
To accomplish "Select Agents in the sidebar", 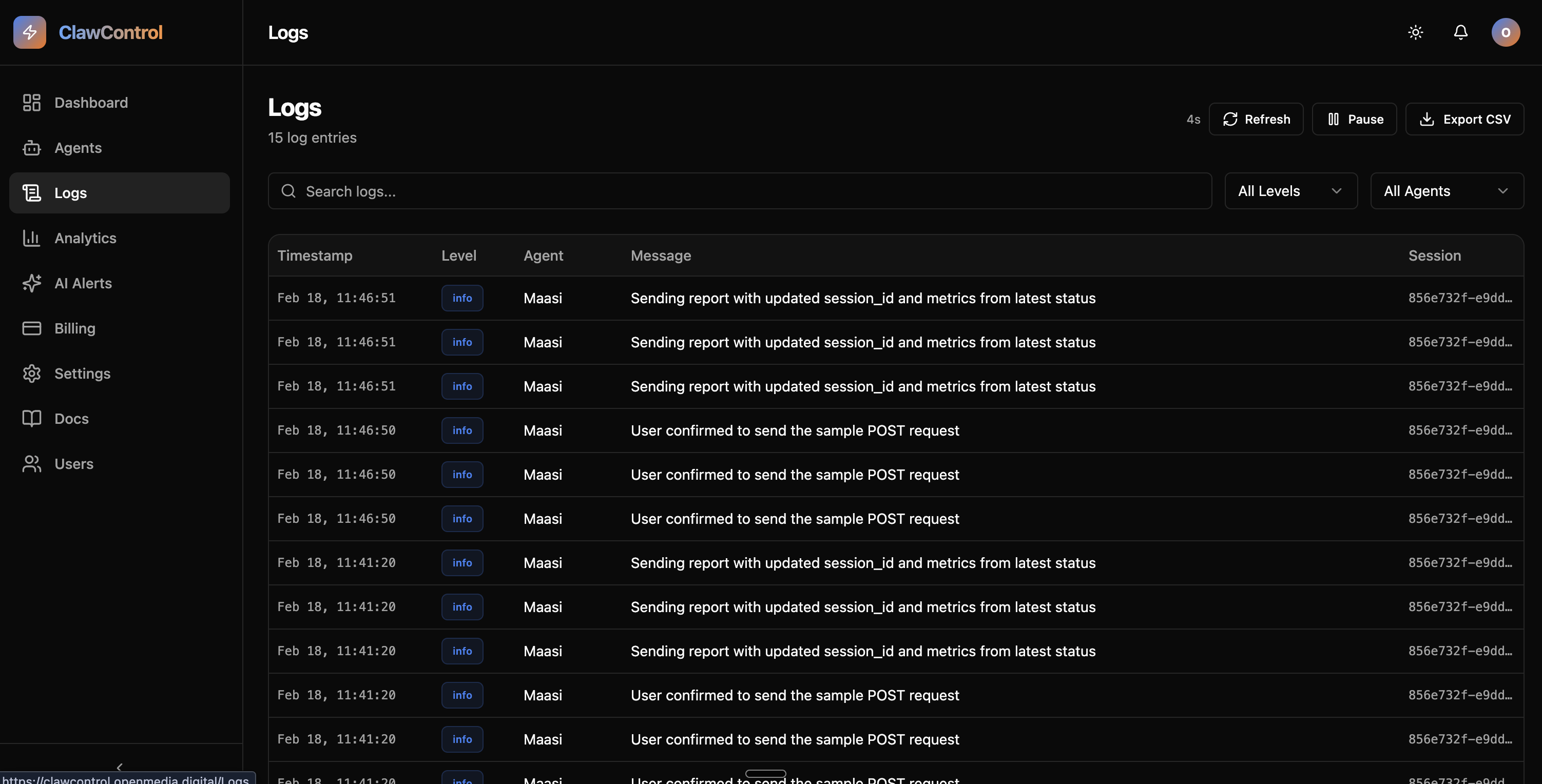I will point(78,148).
